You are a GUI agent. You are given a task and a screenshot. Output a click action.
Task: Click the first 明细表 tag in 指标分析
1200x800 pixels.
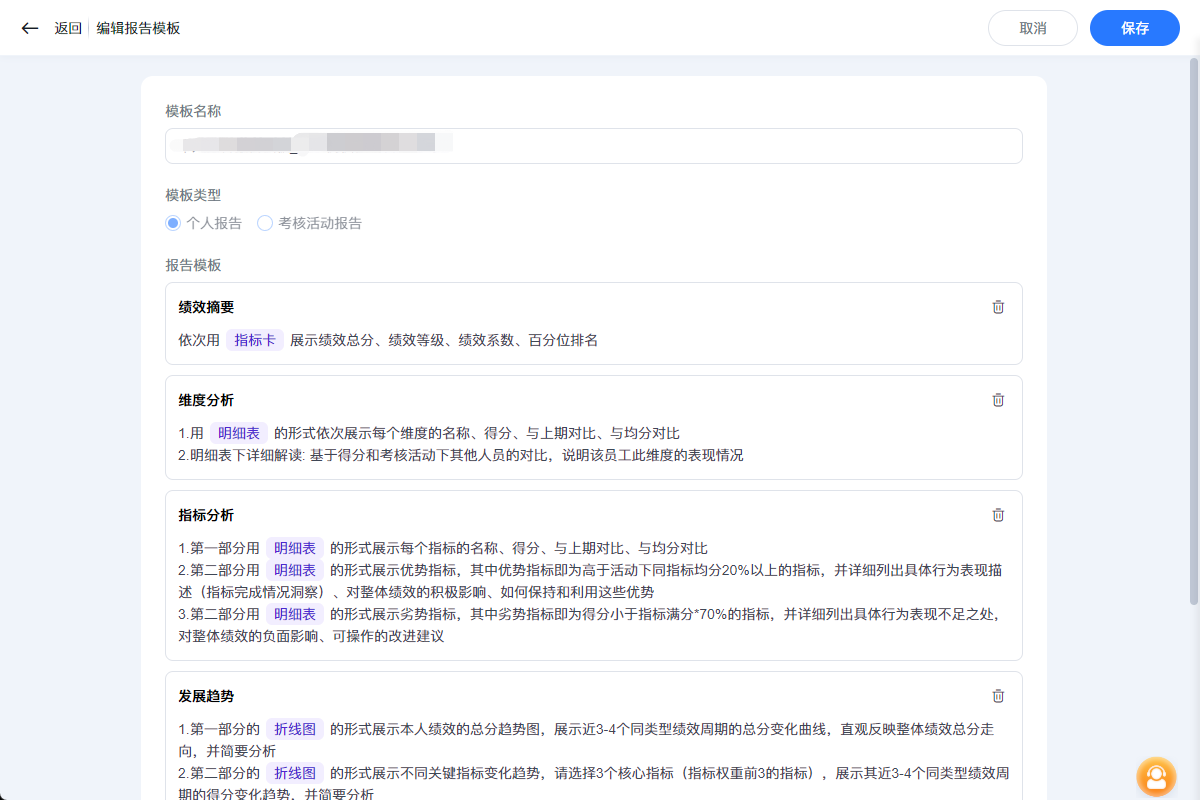295,548
